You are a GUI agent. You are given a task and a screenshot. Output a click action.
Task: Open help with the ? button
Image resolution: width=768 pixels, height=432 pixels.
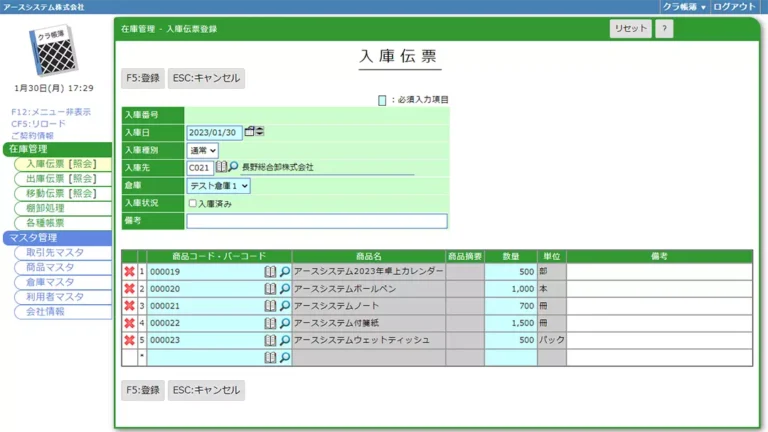[664, 28]
